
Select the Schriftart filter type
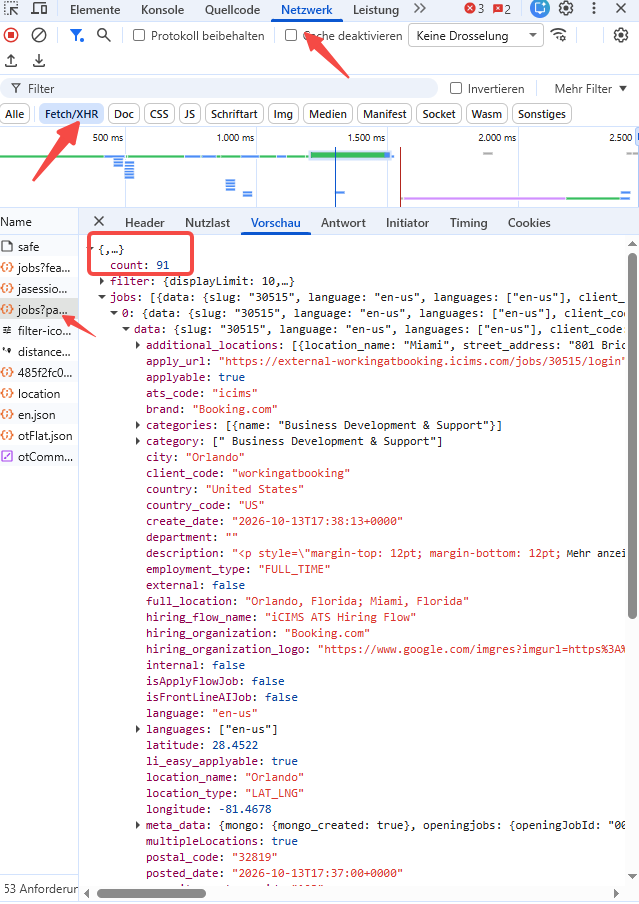pyautogui.click(x=234, y=114)
